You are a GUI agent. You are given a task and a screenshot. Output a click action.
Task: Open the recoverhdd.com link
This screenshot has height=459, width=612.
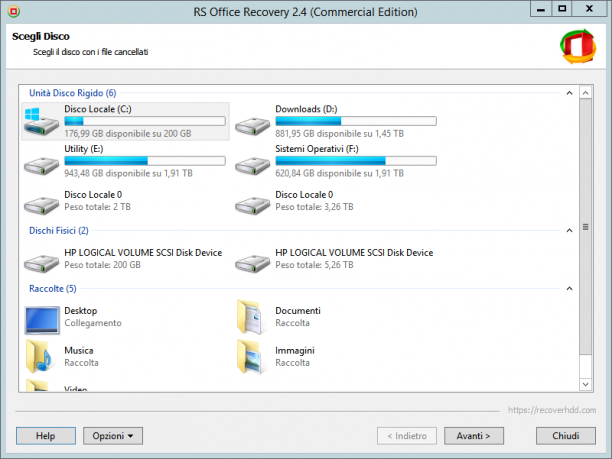pos(552,410)
